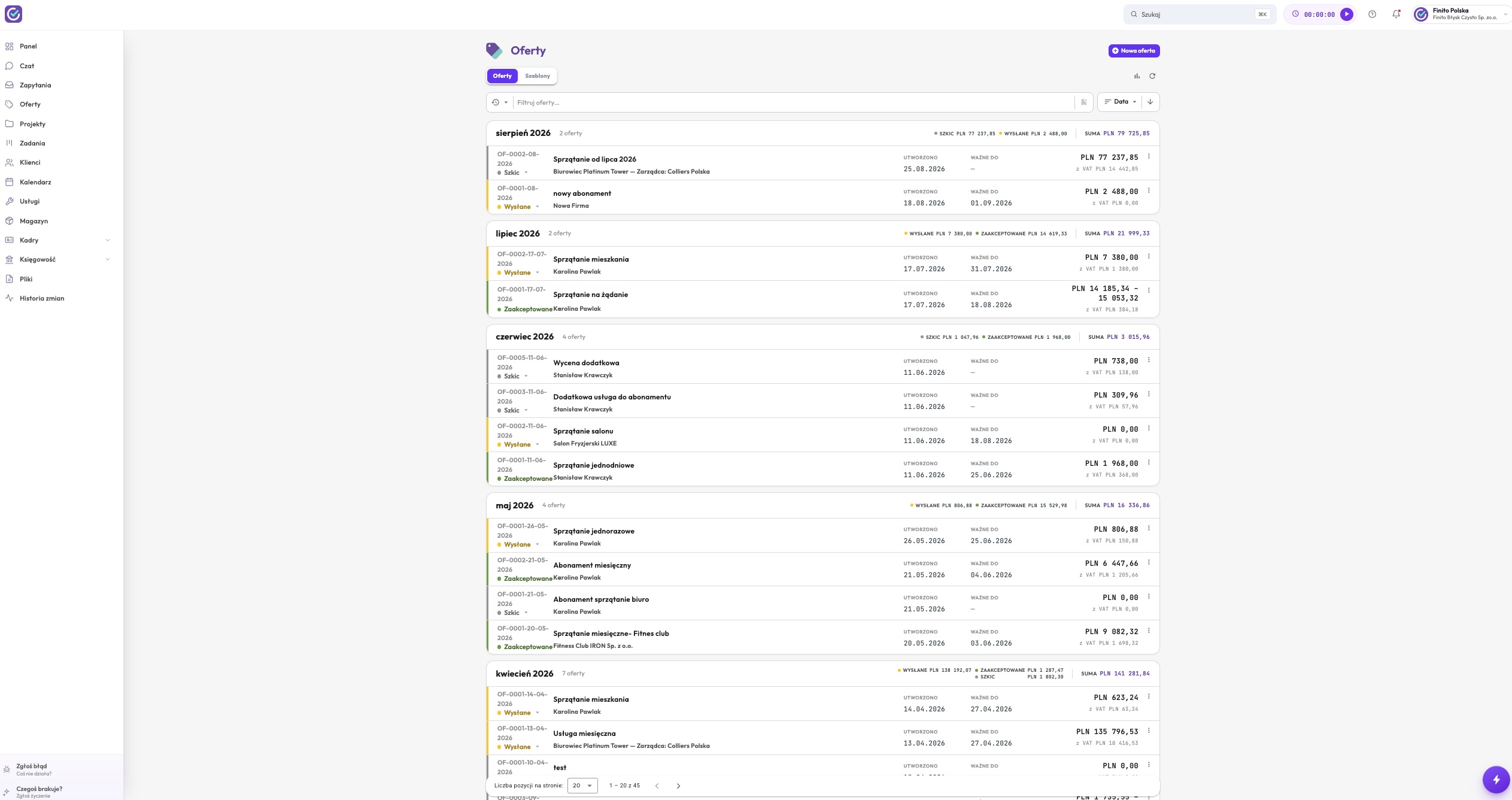The image size is (1512, 800).
Task: Expand the Księgowość submenu chevron
Action: coord(108,259)
